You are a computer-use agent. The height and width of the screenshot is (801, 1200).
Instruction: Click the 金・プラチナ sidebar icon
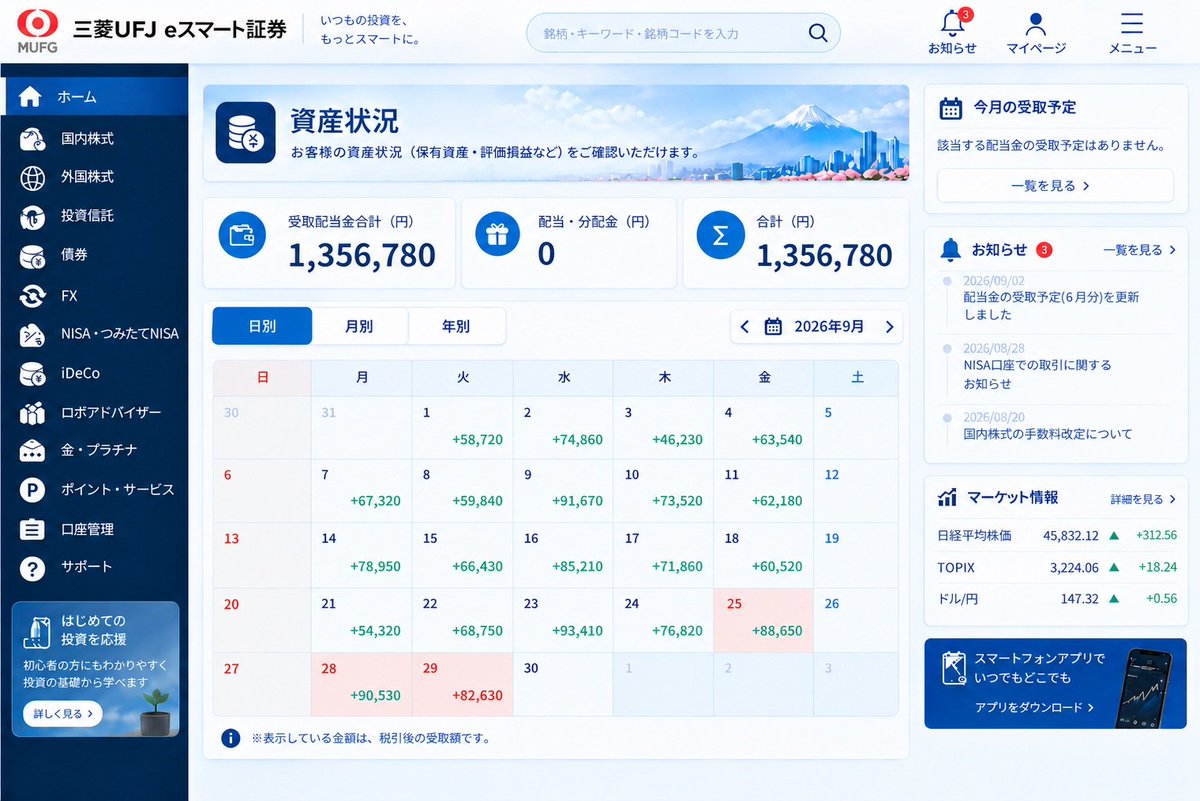coord(32,450)
